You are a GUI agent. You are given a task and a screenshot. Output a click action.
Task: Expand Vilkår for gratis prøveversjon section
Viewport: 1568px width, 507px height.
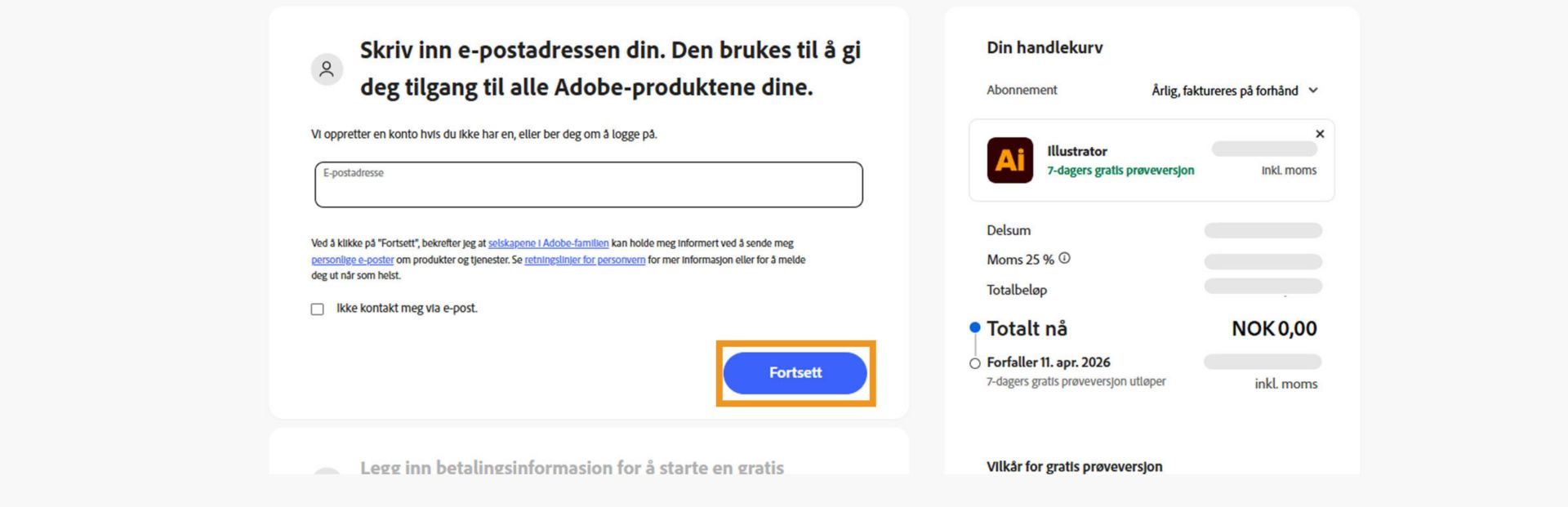point(1075,466)
